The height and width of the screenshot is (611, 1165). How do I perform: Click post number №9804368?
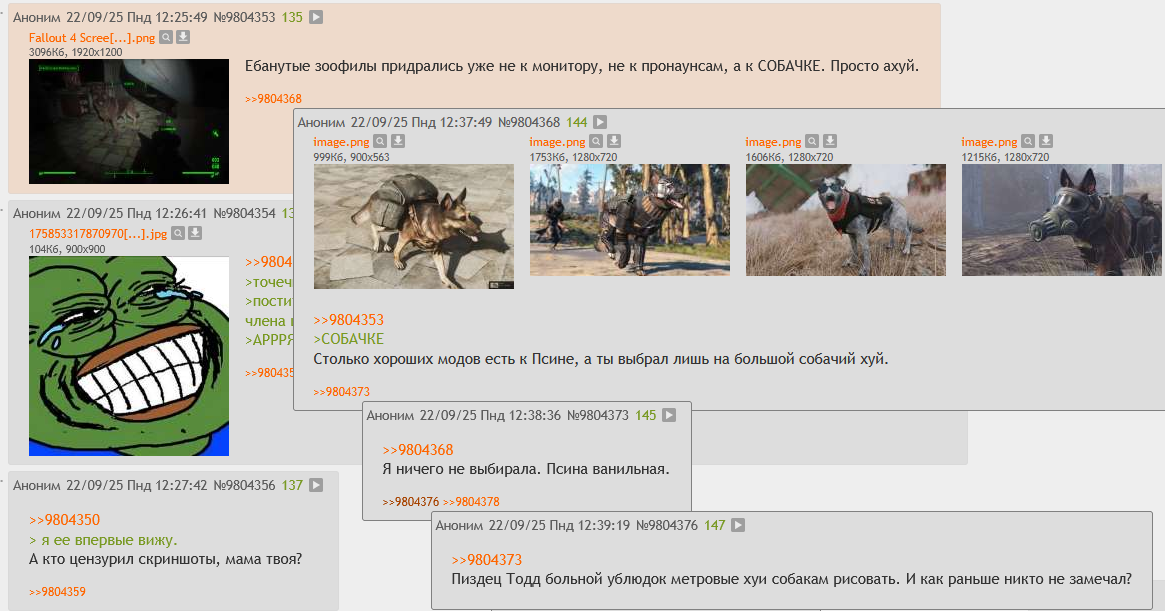tap(529, 122)
